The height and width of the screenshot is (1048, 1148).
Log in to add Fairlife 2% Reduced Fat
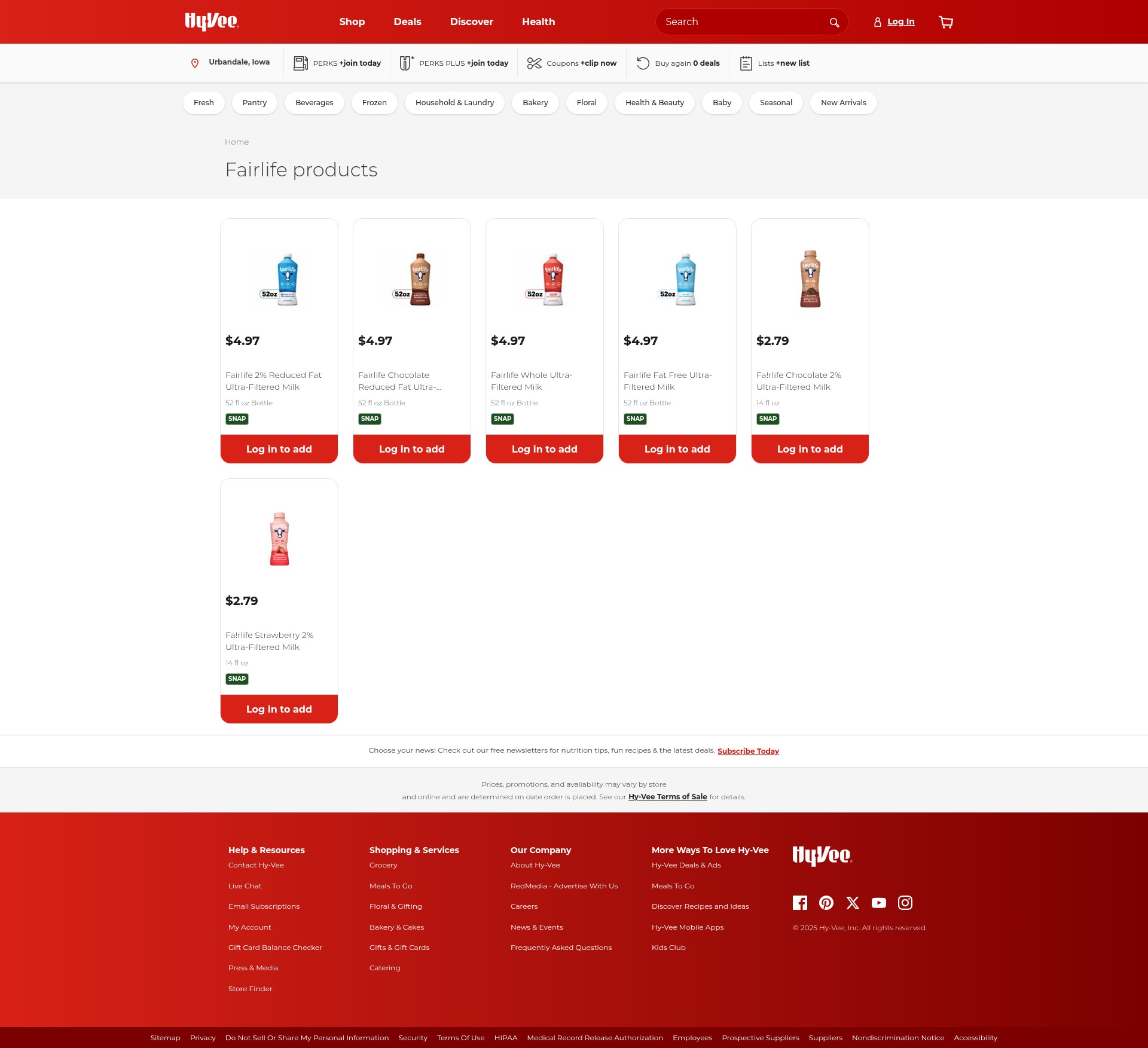(x=279, y=449)
